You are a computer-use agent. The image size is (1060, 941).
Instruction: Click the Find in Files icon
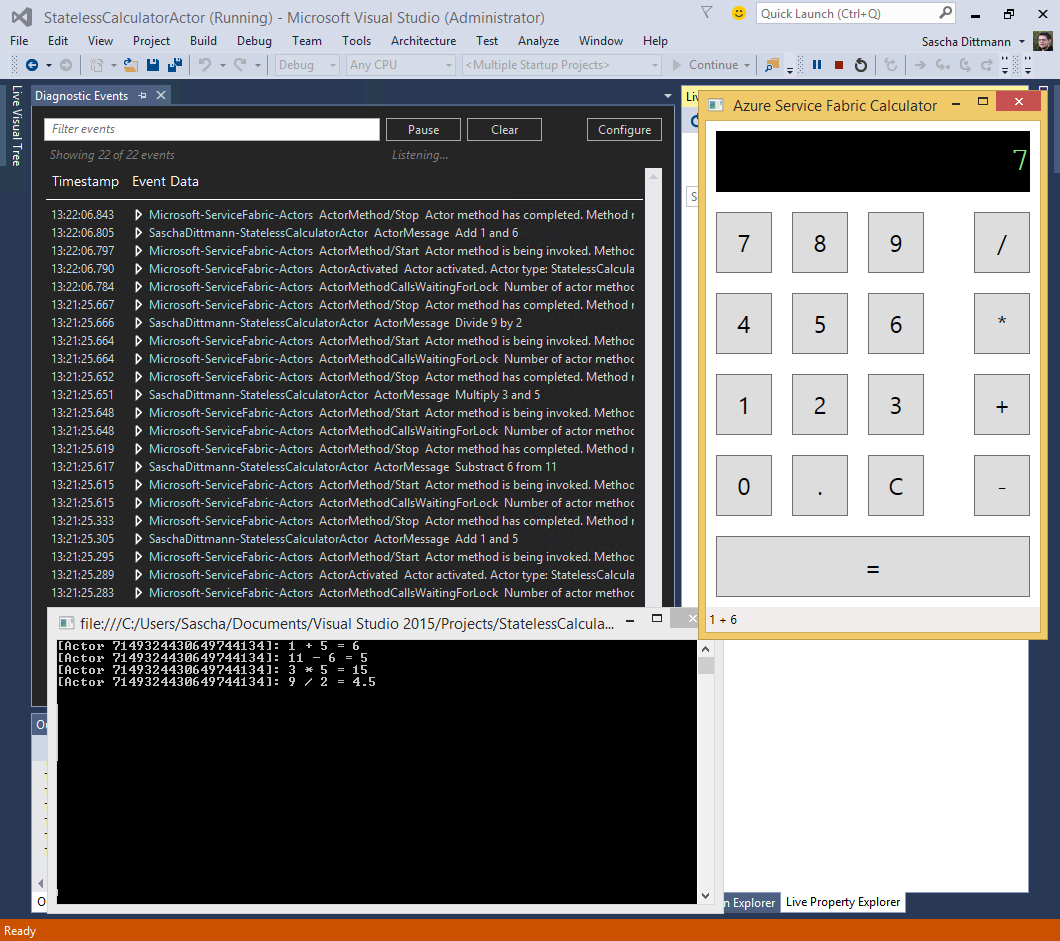click(771, 65)
